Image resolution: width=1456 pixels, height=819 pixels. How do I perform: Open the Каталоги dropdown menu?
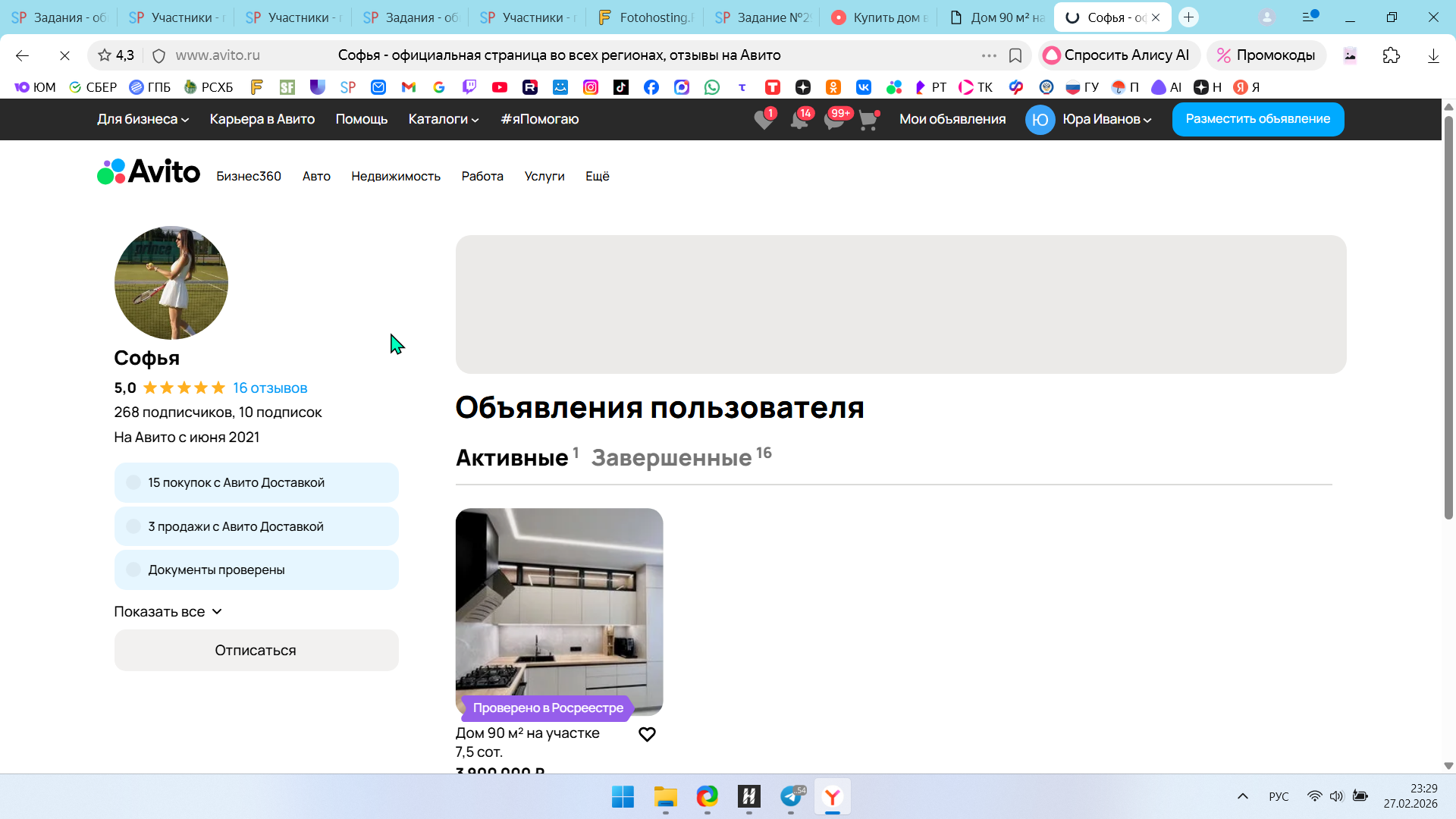(444, 119)
